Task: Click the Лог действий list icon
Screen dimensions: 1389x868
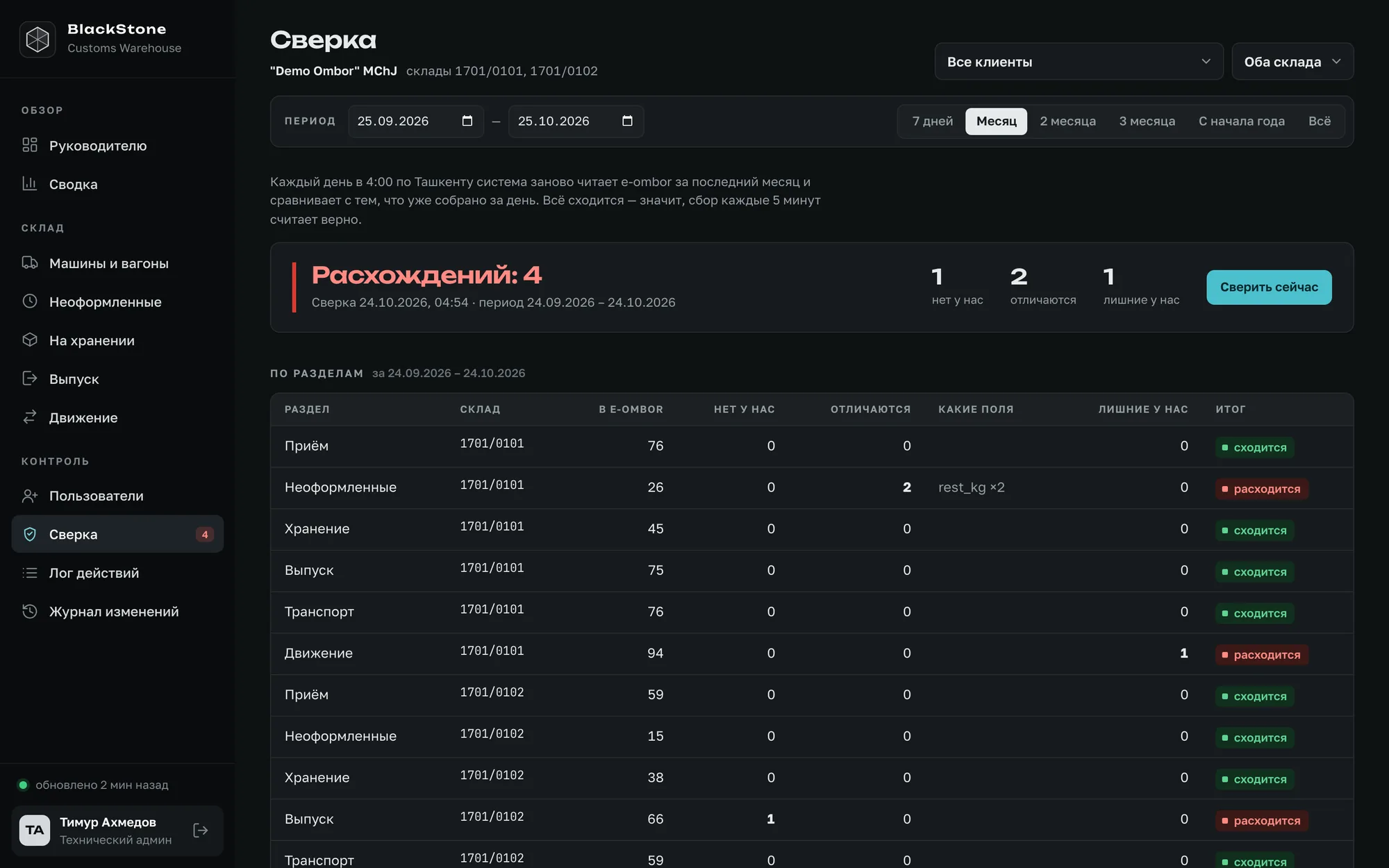Action: [30, 573]
